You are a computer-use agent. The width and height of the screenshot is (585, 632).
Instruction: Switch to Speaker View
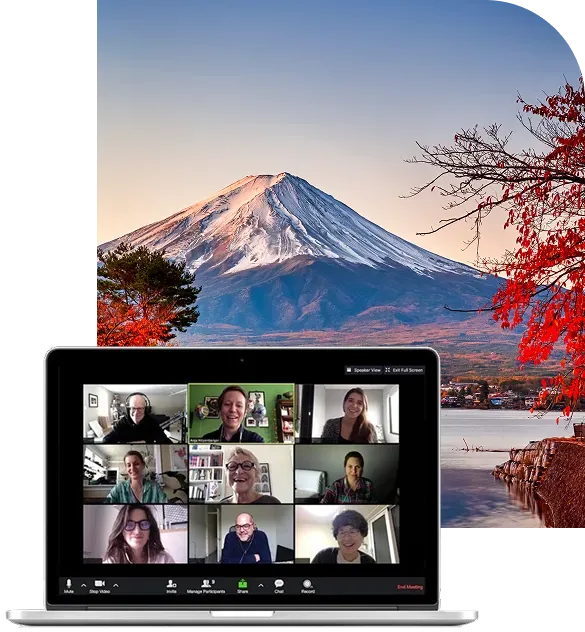coord(363,370)
